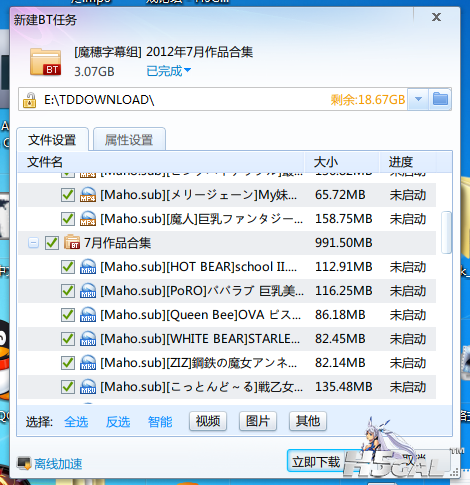
Task: Uncheck the WHITE BEAR STARLE file checkbox
Action: click(x=68, y=339)
